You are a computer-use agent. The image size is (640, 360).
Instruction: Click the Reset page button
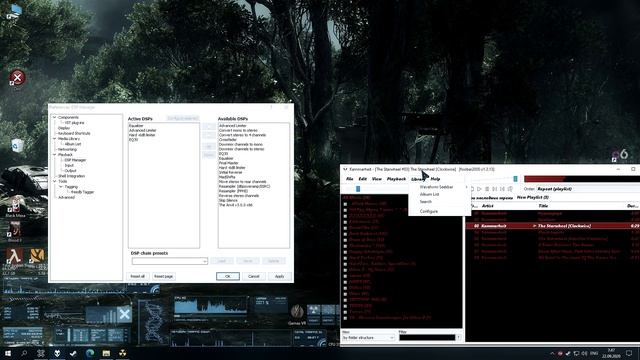pyautogui.click(x=163, y=276)
